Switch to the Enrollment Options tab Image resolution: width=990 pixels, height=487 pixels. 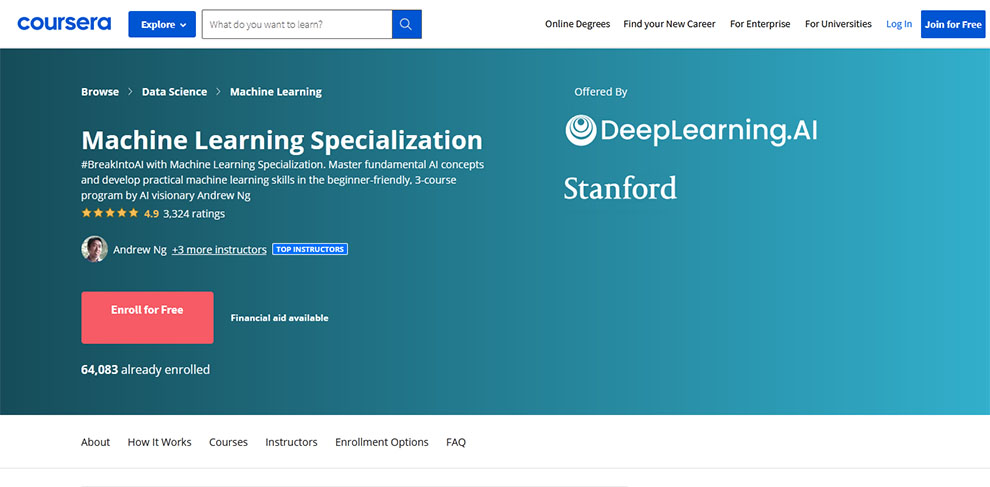click(381, 442)
